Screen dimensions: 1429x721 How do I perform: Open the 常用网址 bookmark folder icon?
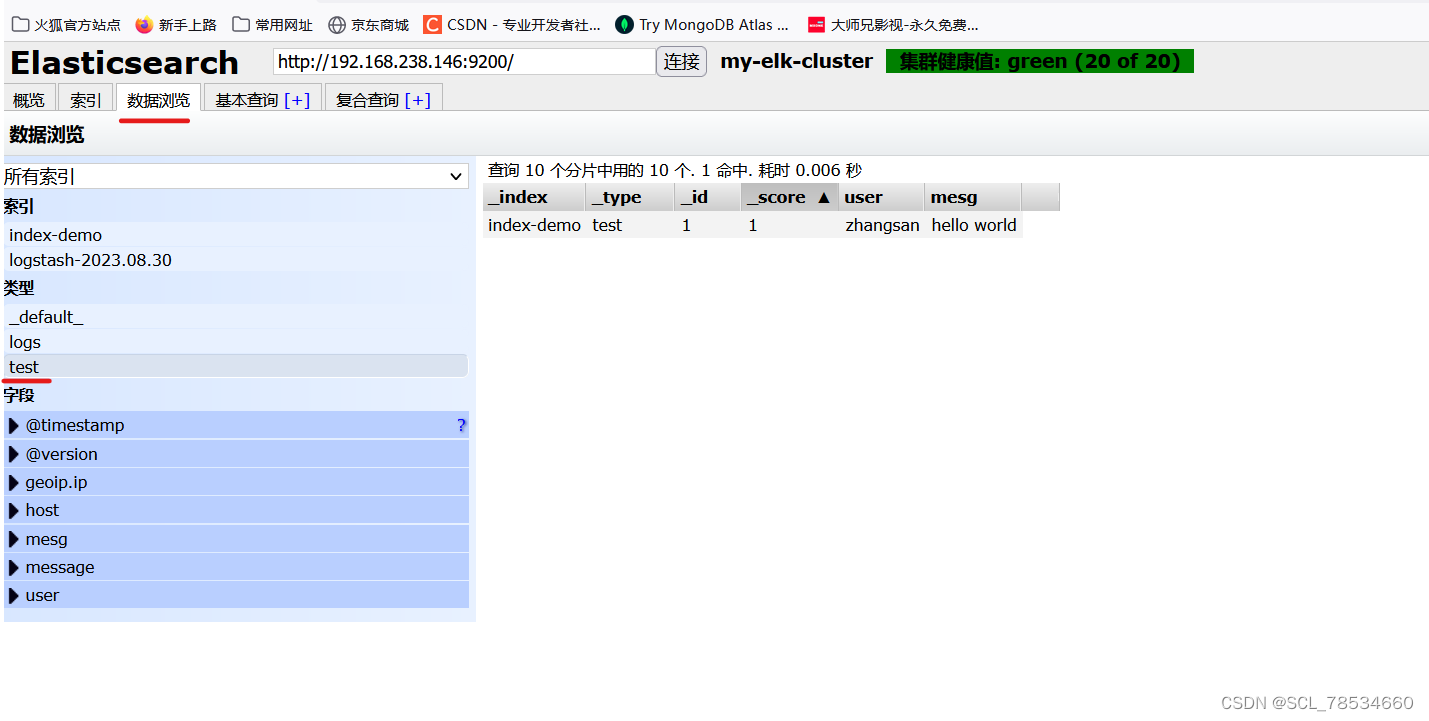240,25
